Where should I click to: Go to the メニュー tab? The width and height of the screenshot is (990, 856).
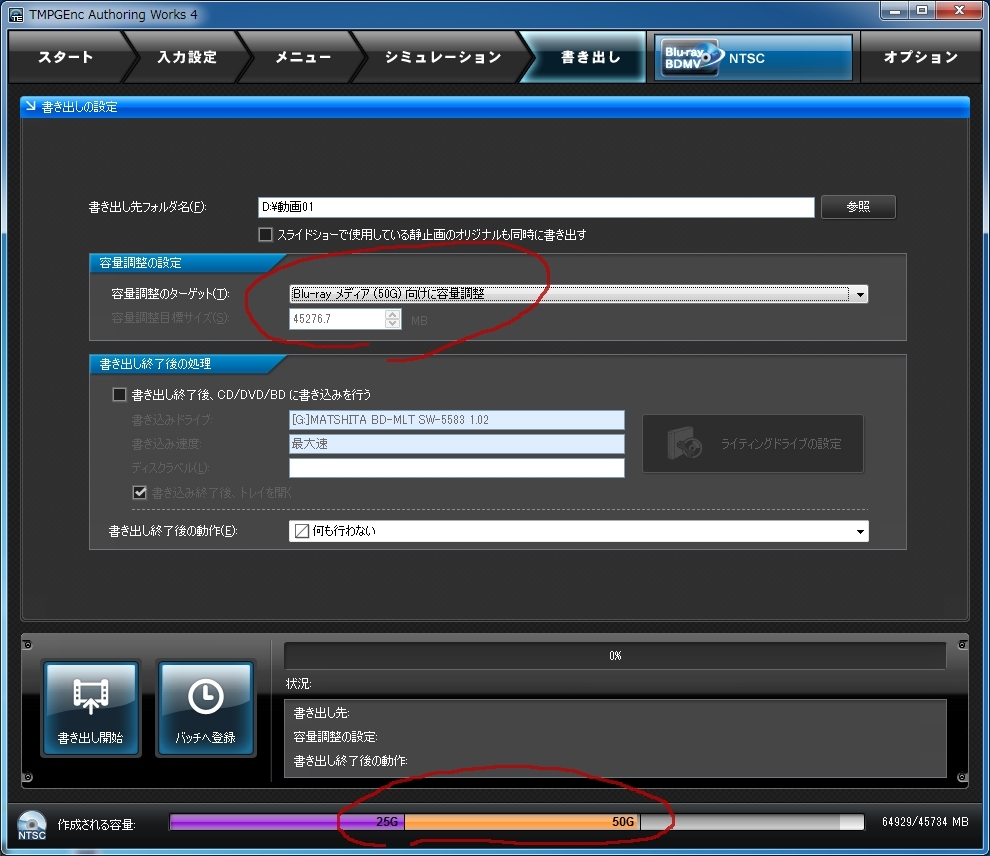coord(303,57)
